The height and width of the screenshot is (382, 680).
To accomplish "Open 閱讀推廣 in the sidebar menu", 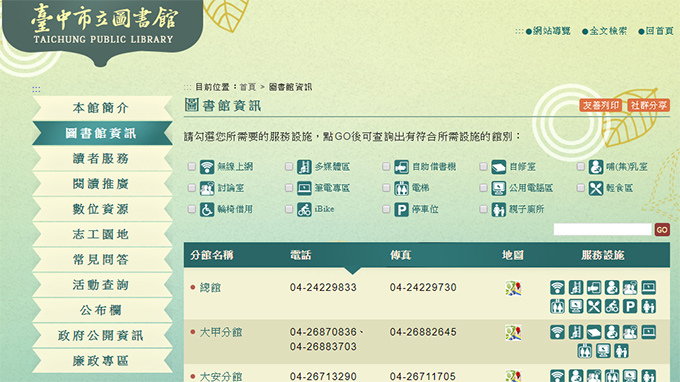I will tap(102, 184).
